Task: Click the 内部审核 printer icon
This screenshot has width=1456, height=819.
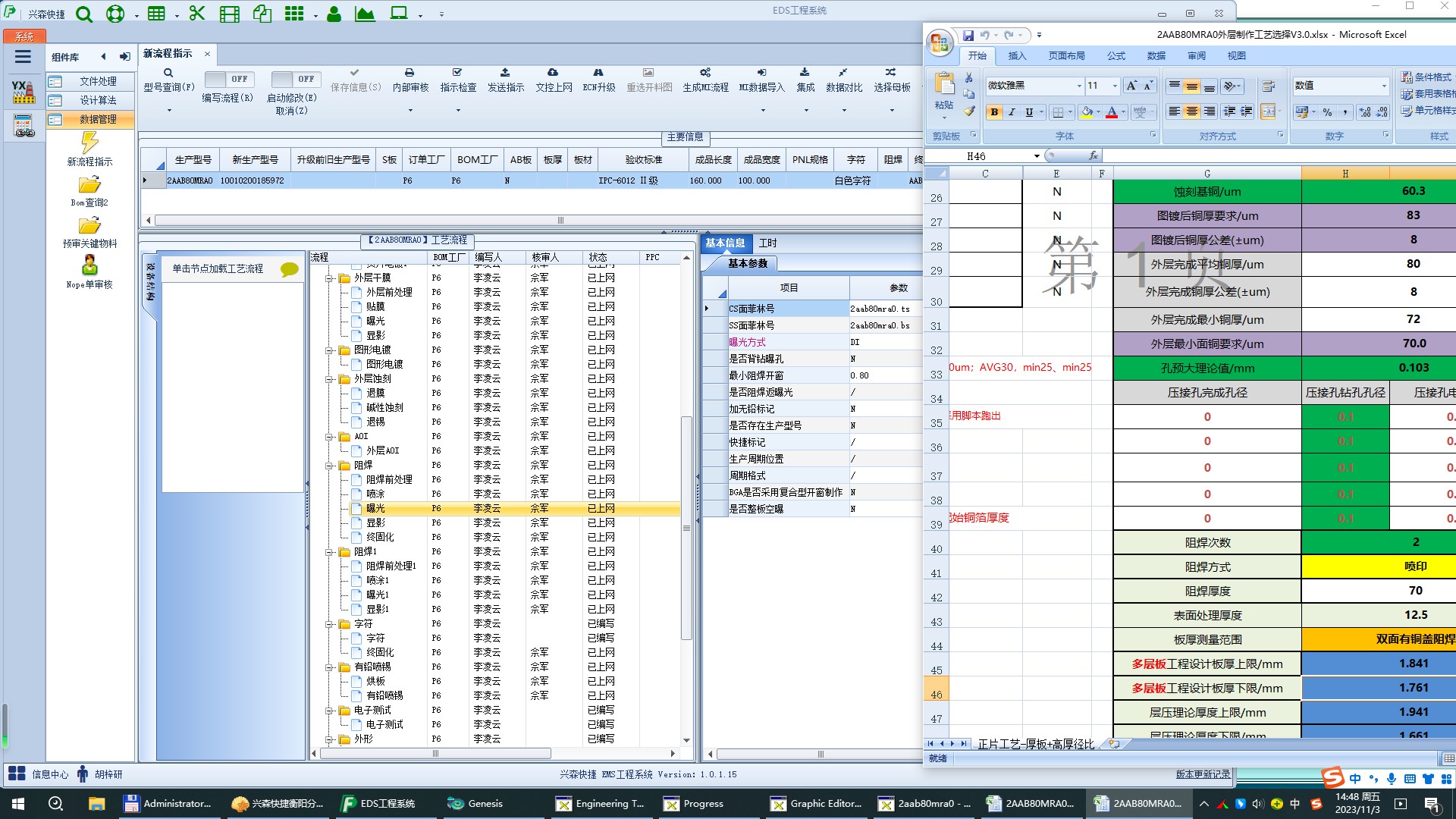Action: pos(409,73)
